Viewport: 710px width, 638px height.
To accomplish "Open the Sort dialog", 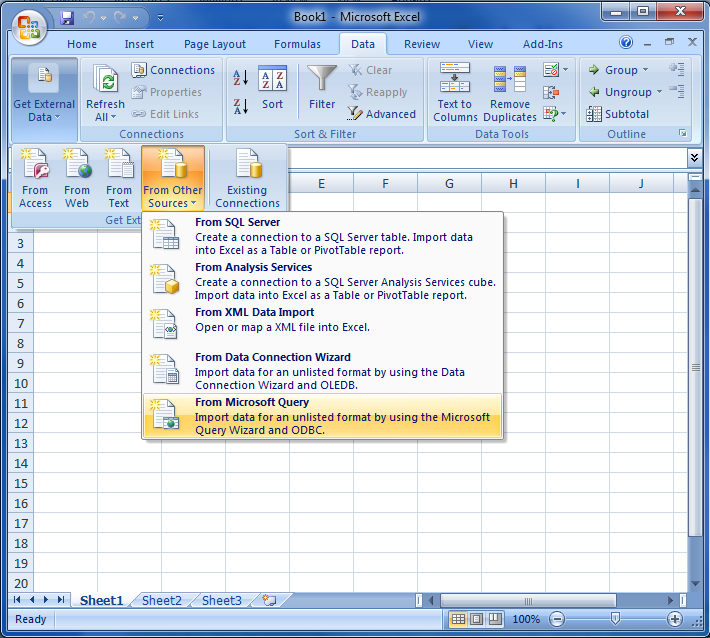I will pos(272,88).
